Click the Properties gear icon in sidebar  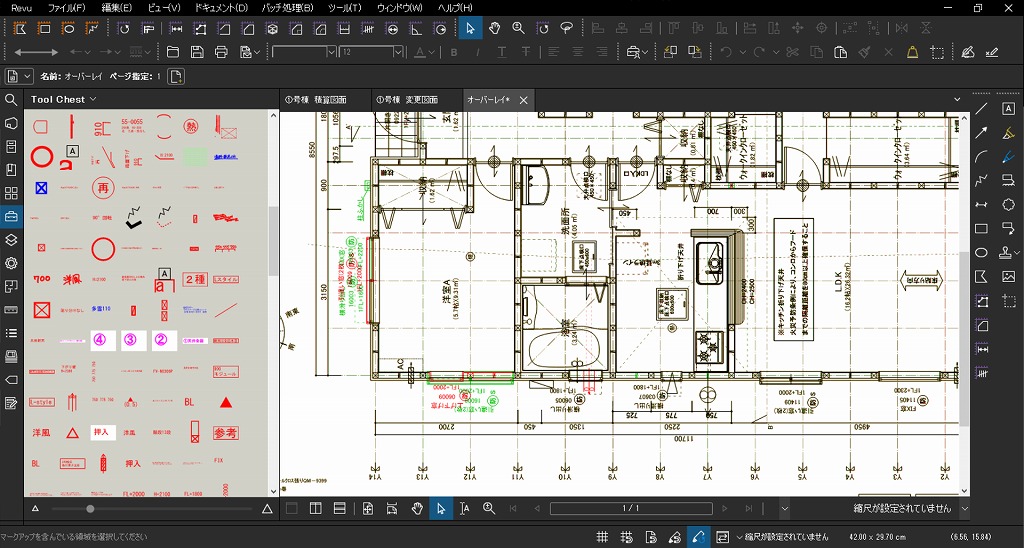(x=11, y=263)
